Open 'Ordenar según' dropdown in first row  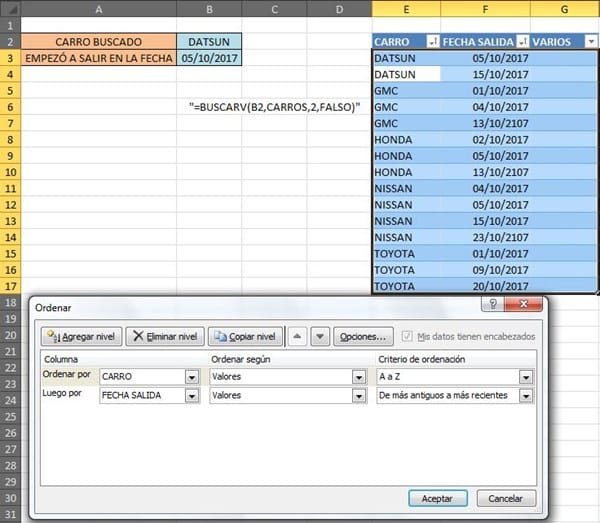[358, 377]
